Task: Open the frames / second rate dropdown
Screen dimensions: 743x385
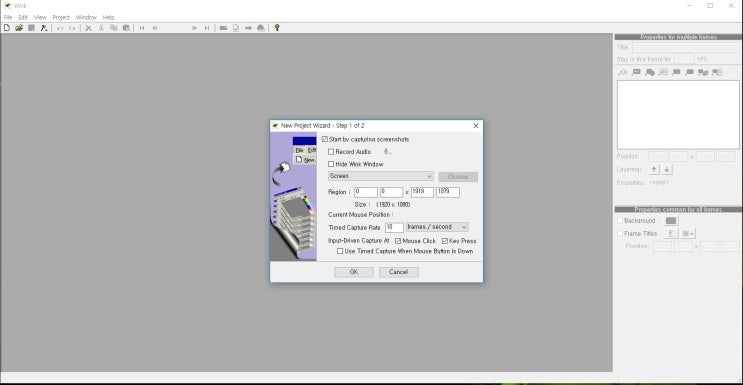Action: tap(437, 227)
